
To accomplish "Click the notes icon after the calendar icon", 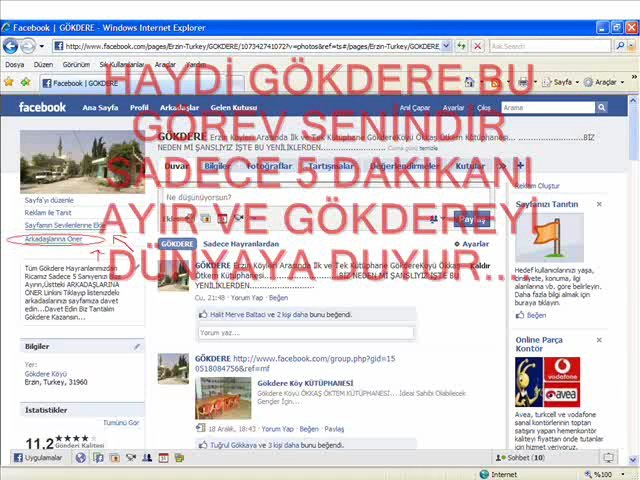I will pos(179,458).
